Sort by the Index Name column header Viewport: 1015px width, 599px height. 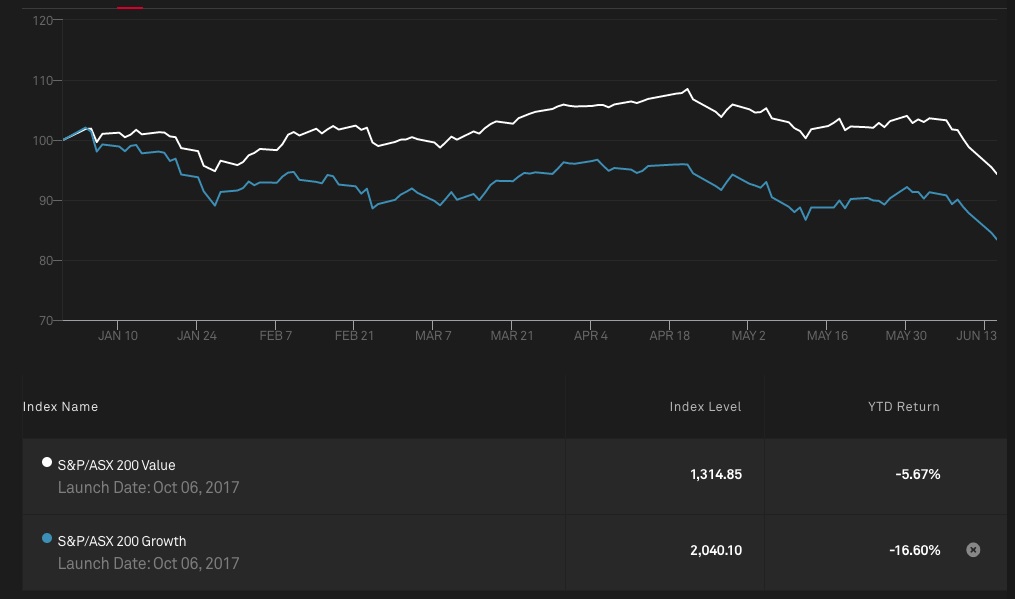61,407
